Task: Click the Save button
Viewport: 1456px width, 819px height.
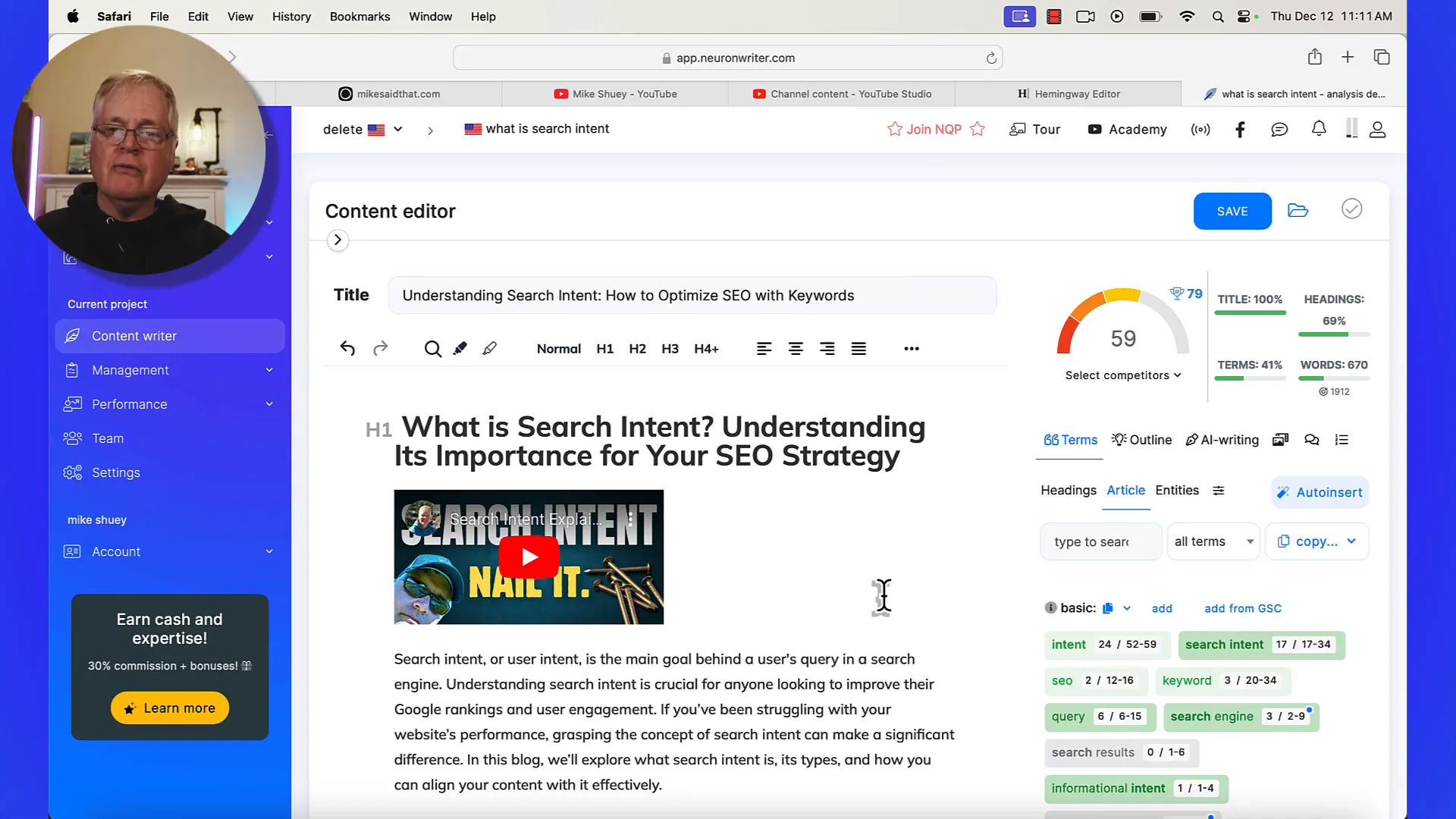Action: pyautogui.click(x=1232, y=211)
